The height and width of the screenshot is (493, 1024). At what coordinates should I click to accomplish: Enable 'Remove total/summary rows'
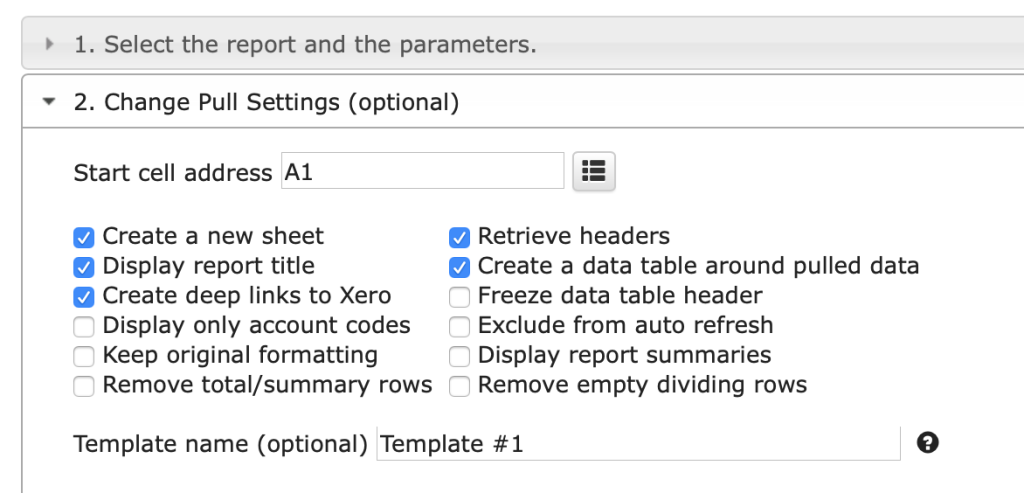pyautogui.click(x=84, y=386)
